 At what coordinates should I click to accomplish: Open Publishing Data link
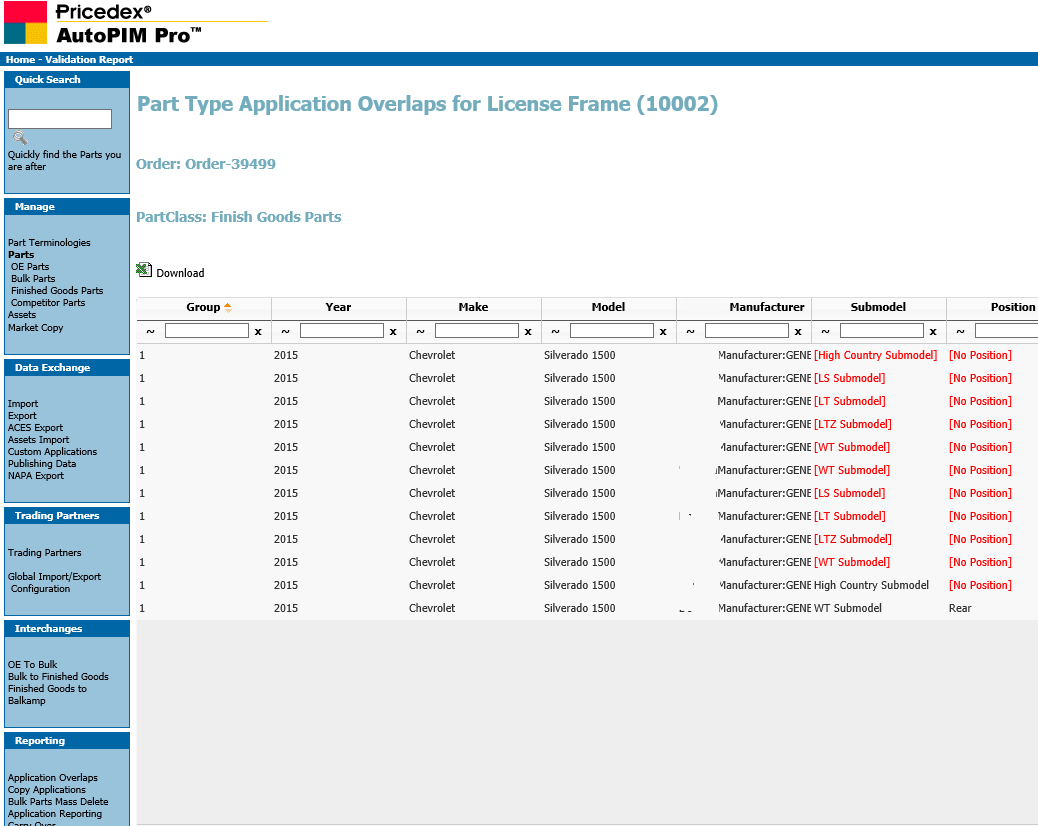tap(42, 463)
